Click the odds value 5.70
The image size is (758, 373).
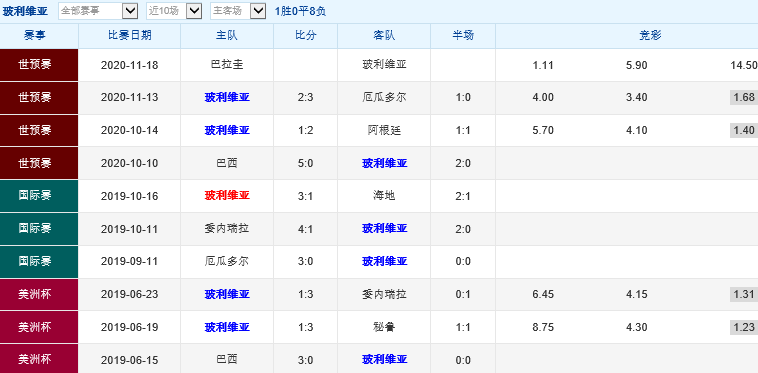[x=543, y=130]
